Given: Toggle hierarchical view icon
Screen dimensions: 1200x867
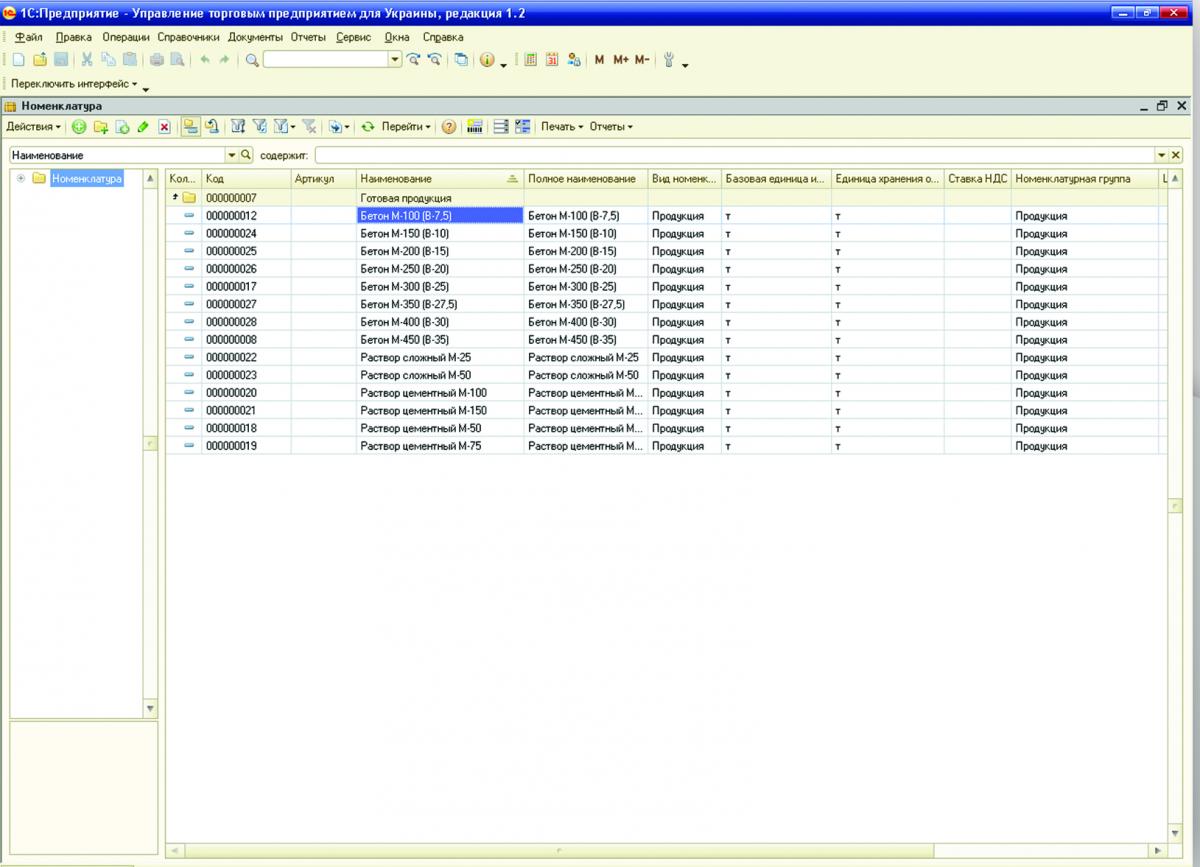Looking at the screenshot, I should (190, 127).
